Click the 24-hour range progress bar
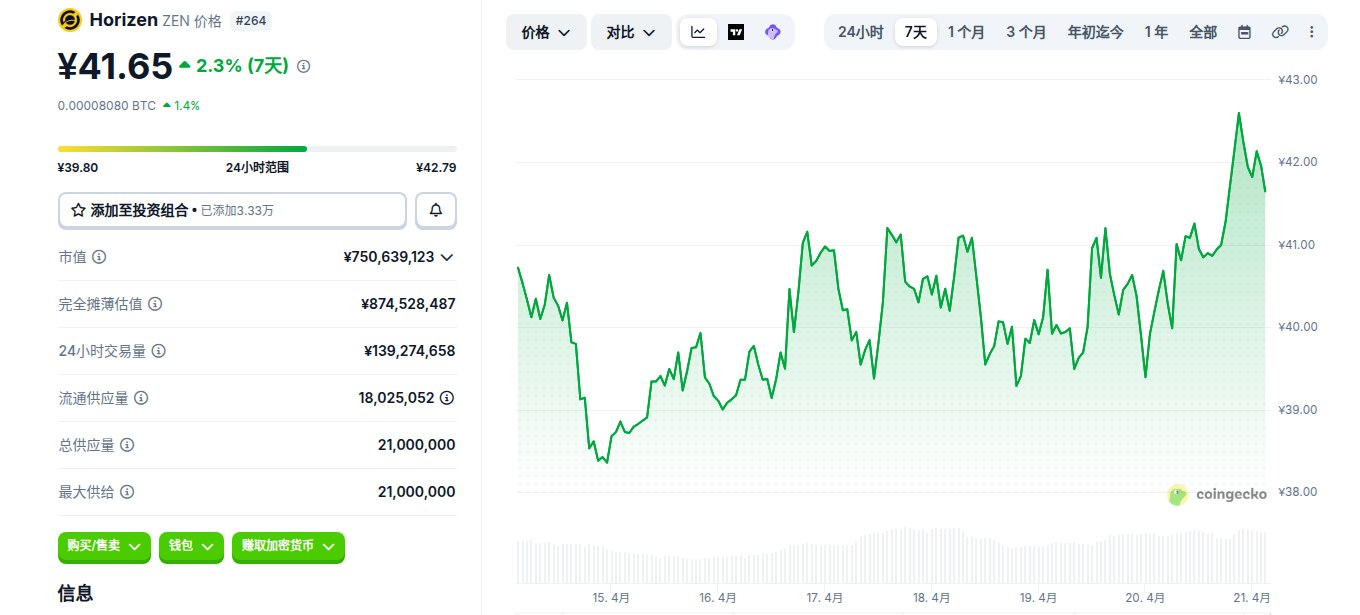Screen dimensions: 1360x615 [257, 149]
